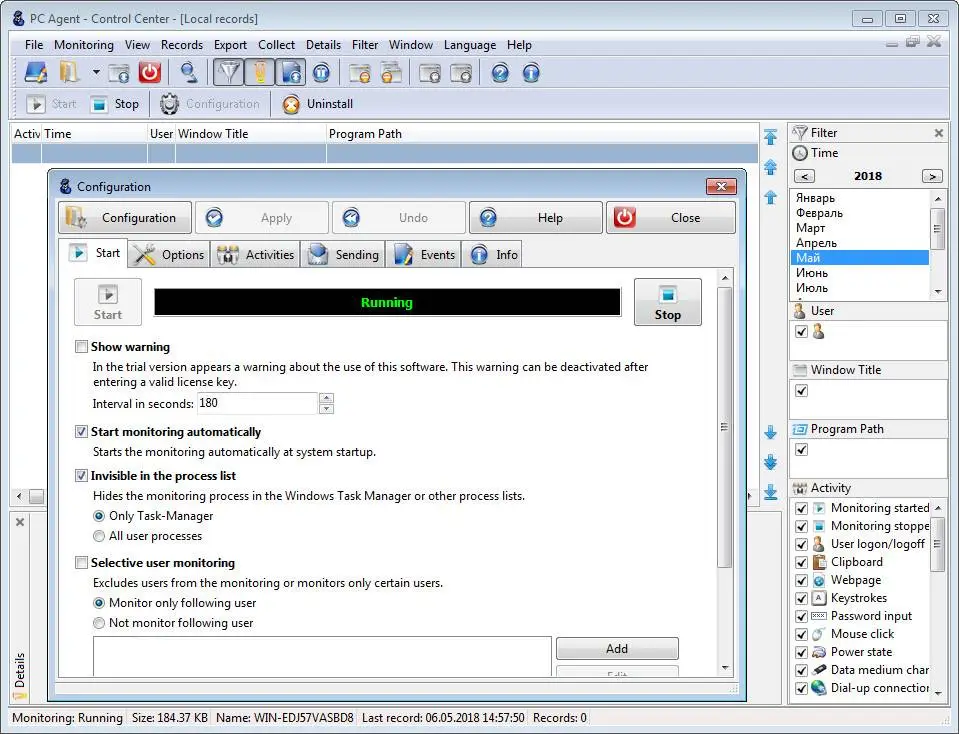Close the Details pane with its X
Viewport: 959px width, 734px height.
coord(20,522)
